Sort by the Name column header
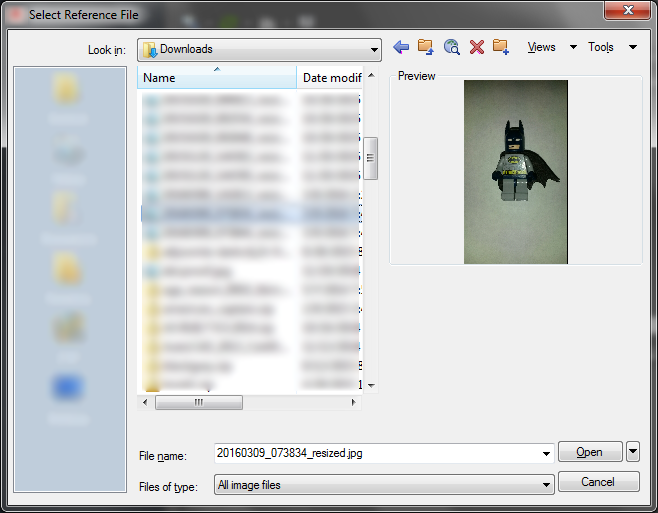Image resolution: width=658 pixels, height=513 pixels. 217,78
